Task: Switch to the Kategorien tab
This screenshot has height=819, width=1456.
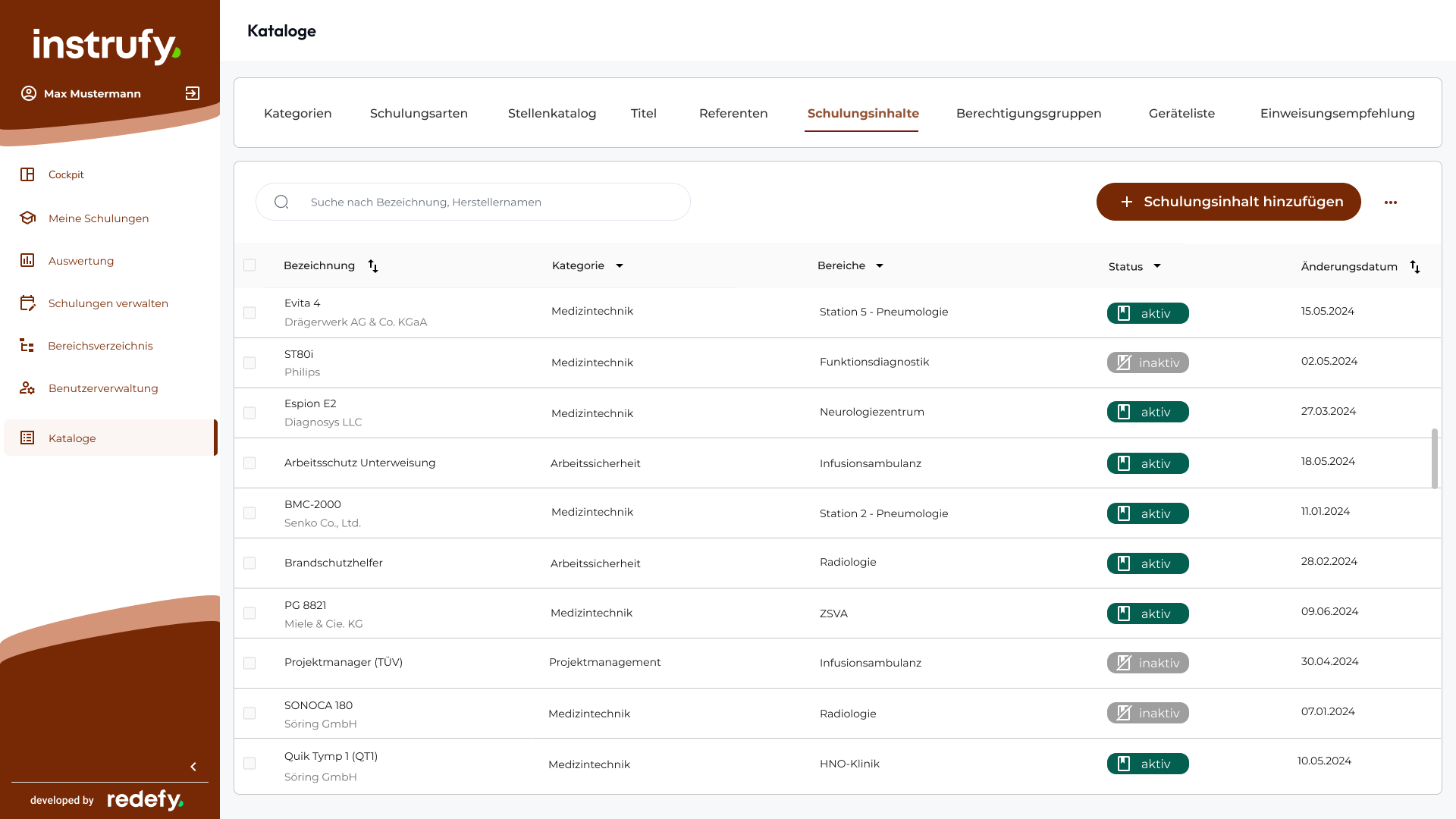Action: [x=297, y=113]
